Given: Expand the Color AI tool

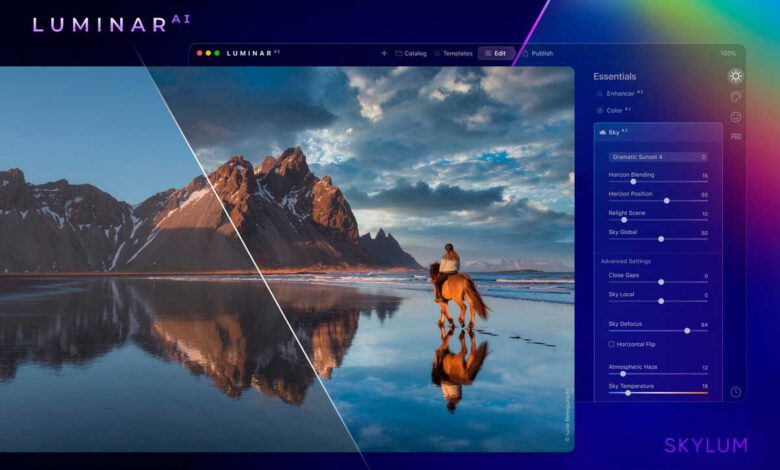Looking at the screenshot, I should [614, 110].
